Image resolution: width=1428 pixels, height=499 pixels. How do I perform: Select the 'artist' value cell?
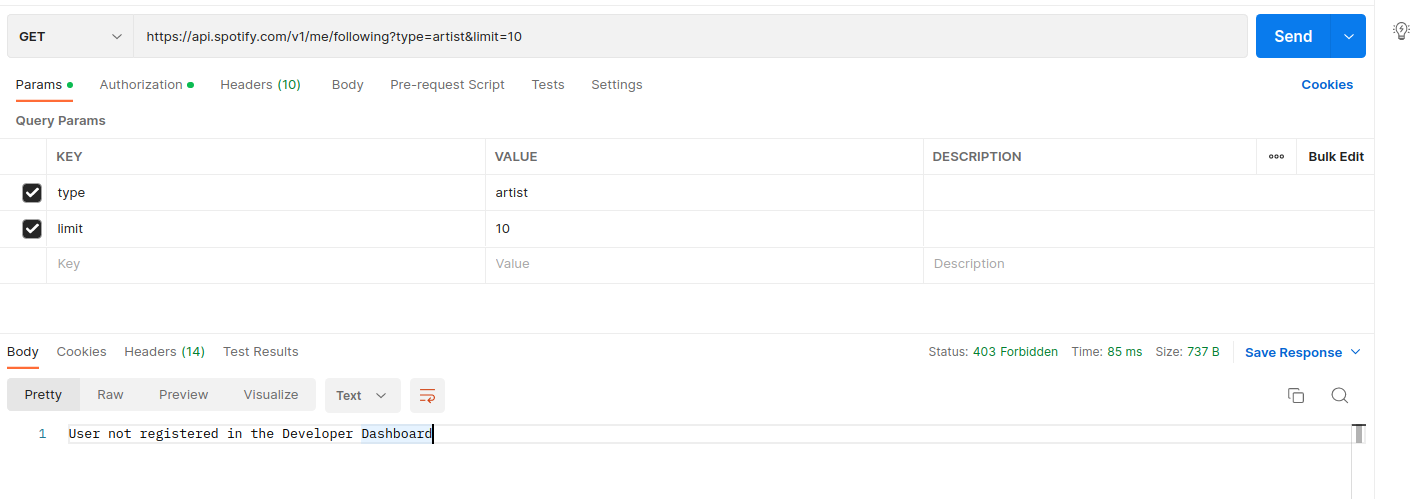point(704,193)
